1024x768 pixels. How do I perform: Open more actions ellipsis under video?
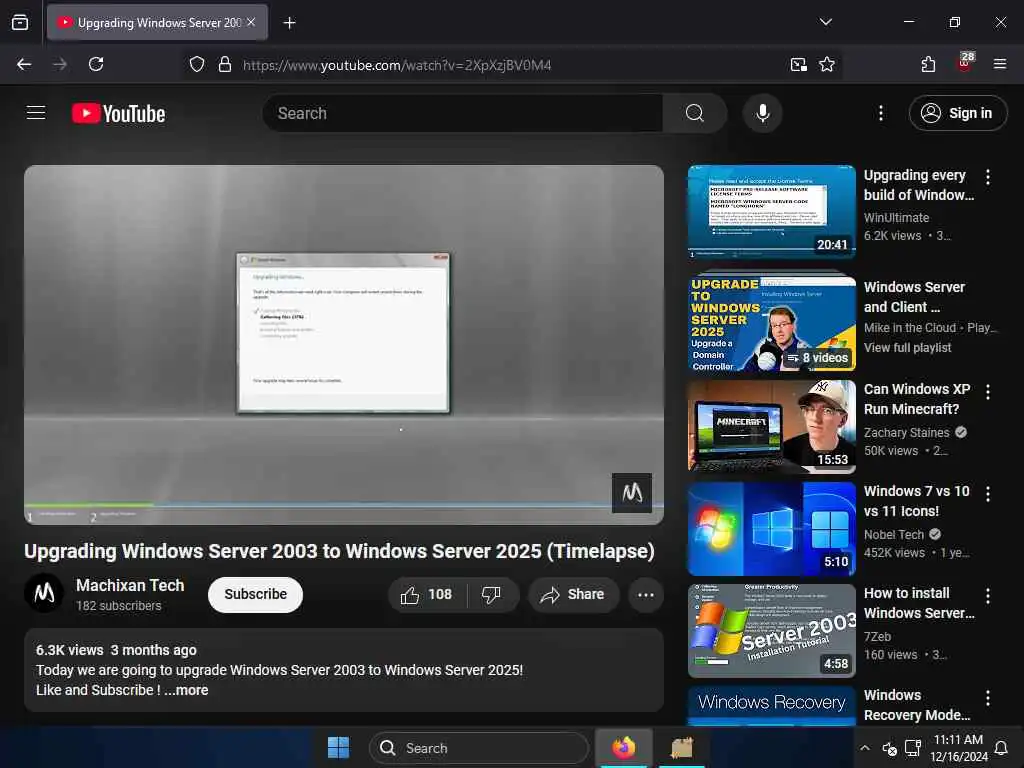[x=646, y=594]
